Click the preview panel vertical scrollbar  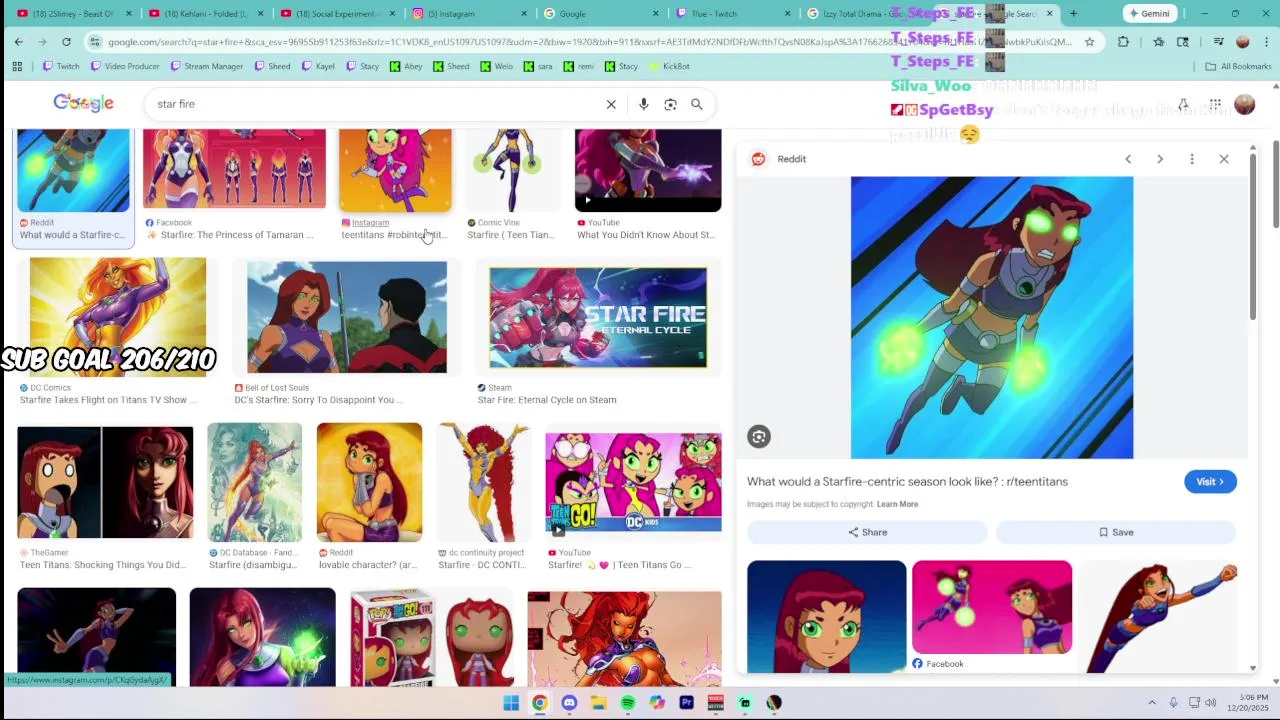click(x=1253, y=238)
